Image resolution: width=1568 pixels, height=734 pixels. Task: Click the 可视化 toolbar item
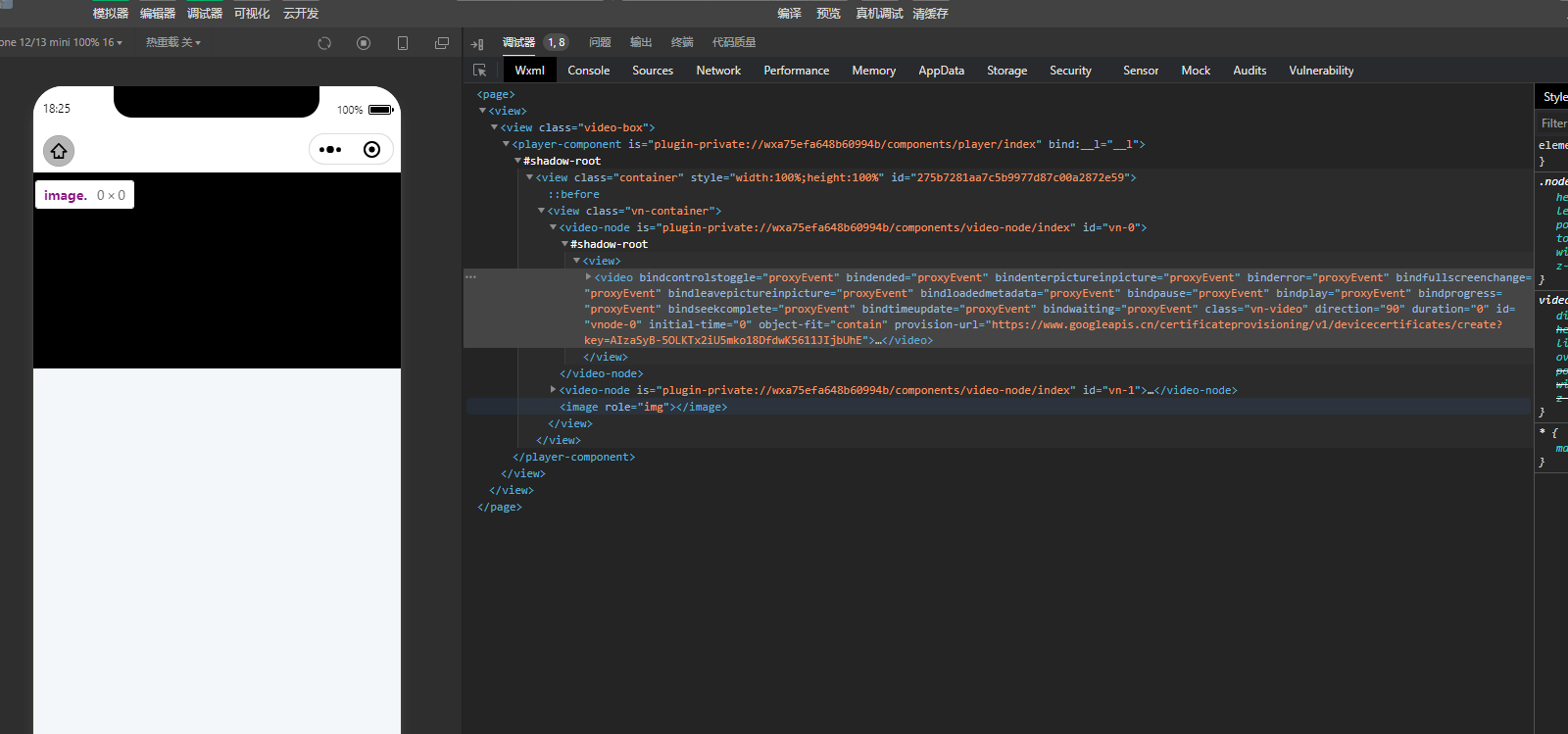click(x=252, y=14)
